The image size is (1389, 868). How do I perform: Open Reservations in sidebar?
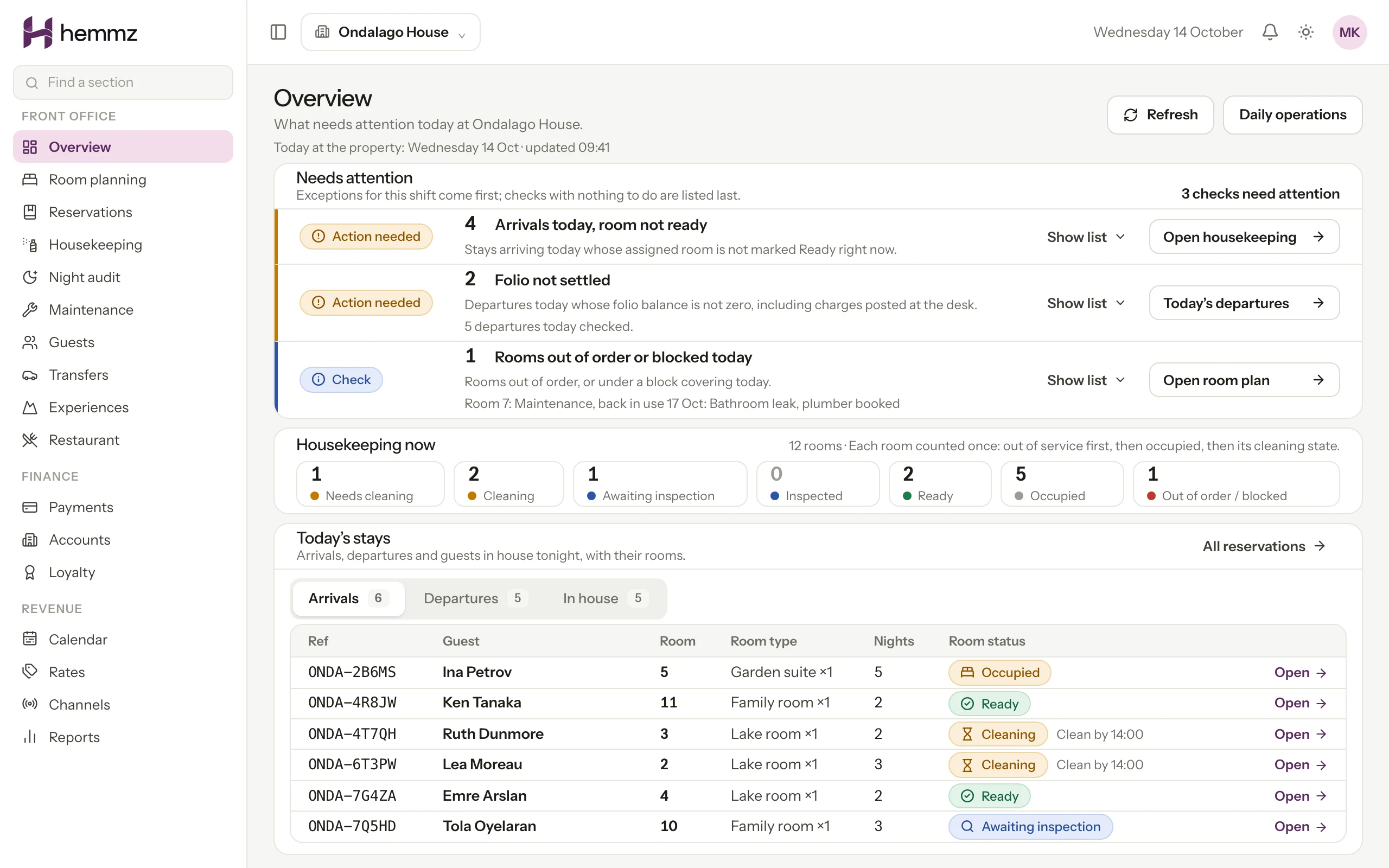pyautogui.click(x=123, y=212)
